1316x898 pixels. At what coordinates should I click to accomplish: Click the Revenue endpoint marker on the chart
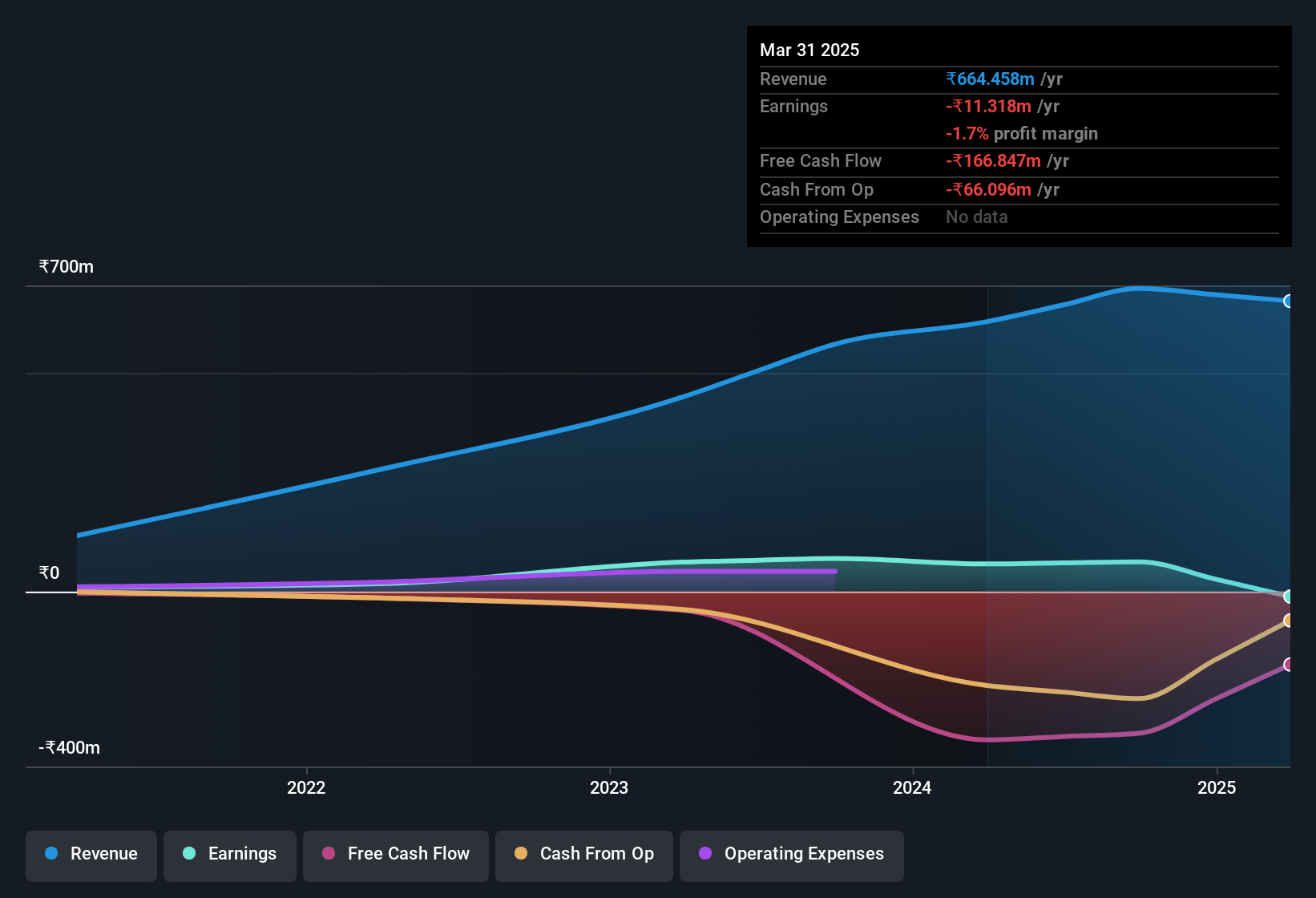[x=1289, y=301]
